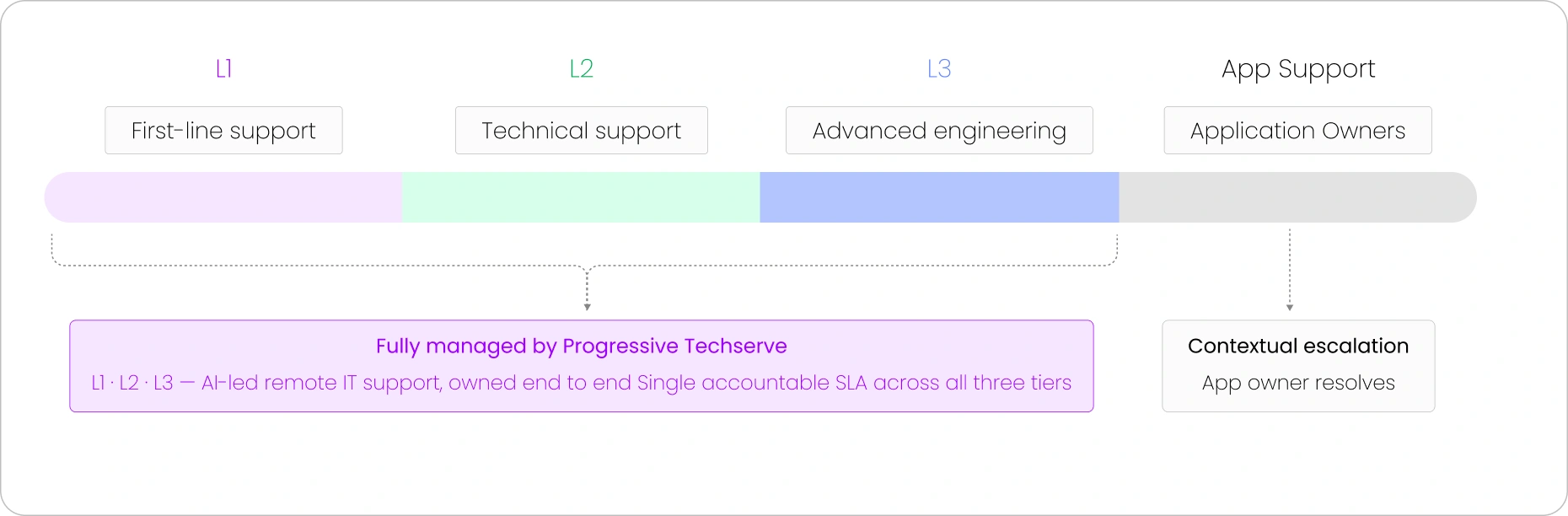This screenshot has width=1568, height=516.
Task: Select the Technical support box
Action: tap(582, 130)
